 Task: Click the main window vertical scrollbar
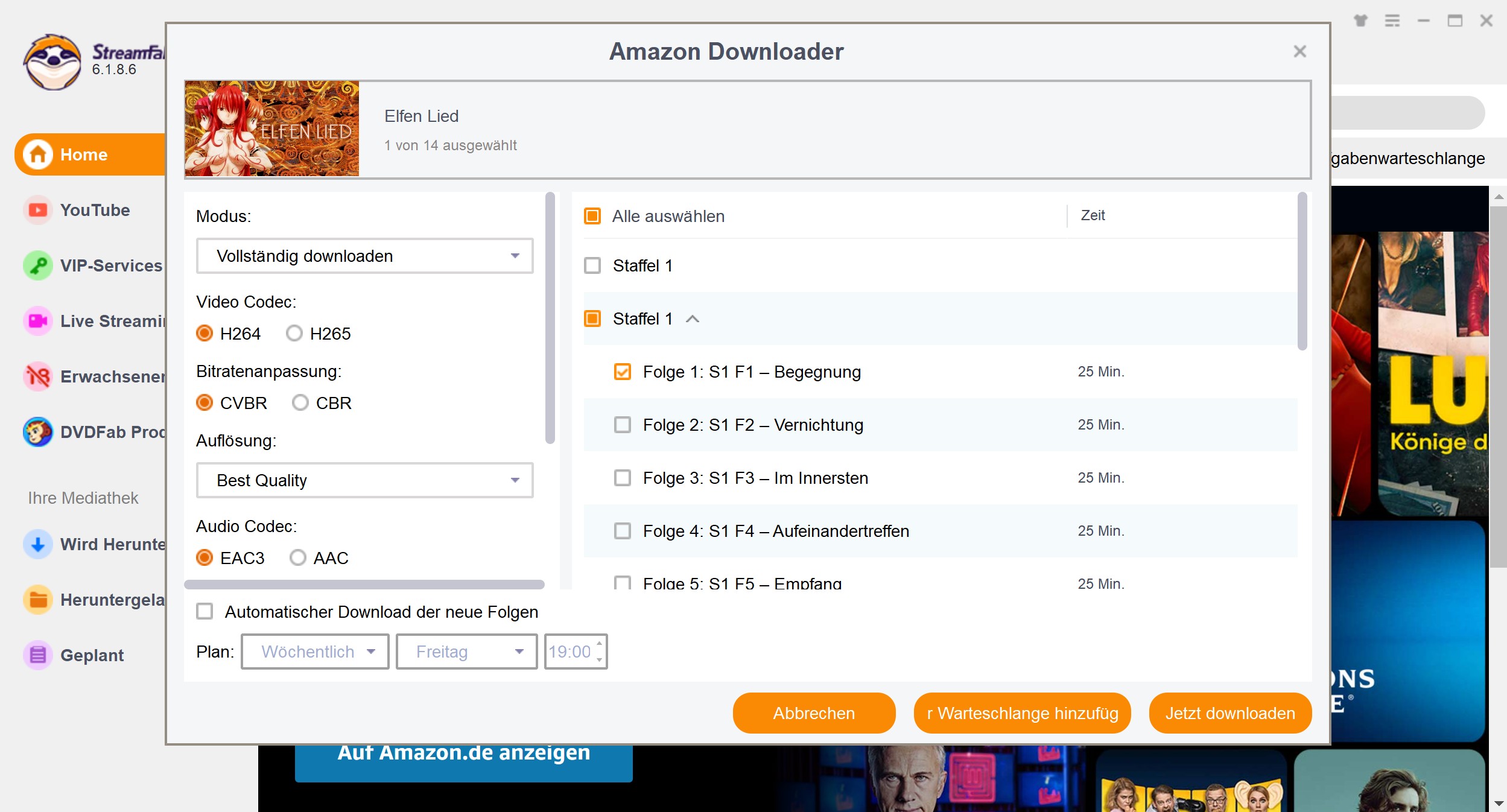1499,386
